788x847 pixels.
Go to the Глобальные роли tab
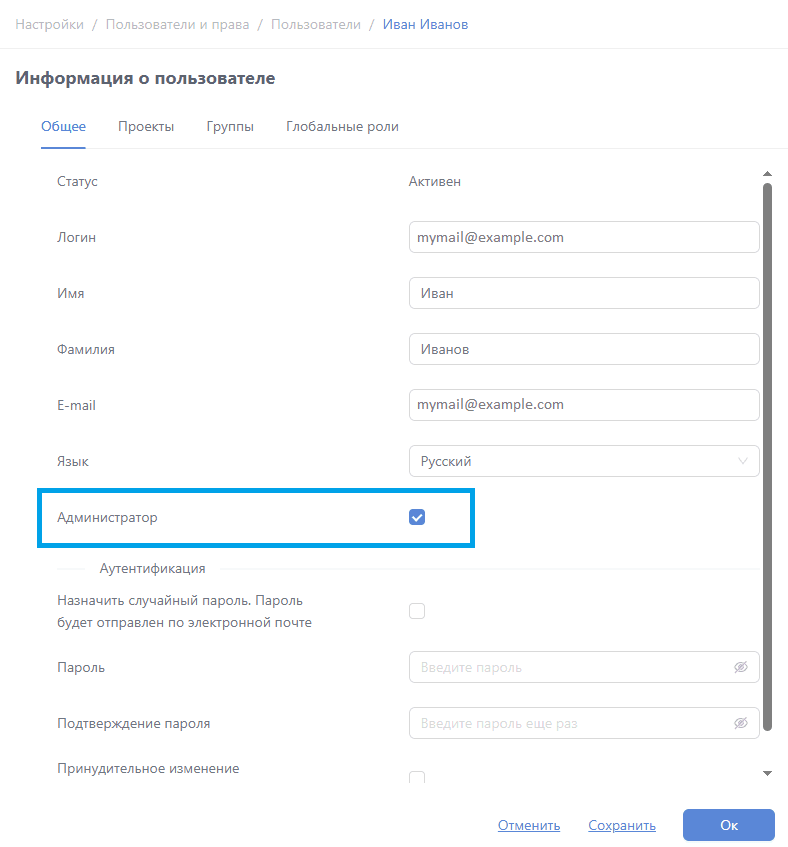click(342, 127)
